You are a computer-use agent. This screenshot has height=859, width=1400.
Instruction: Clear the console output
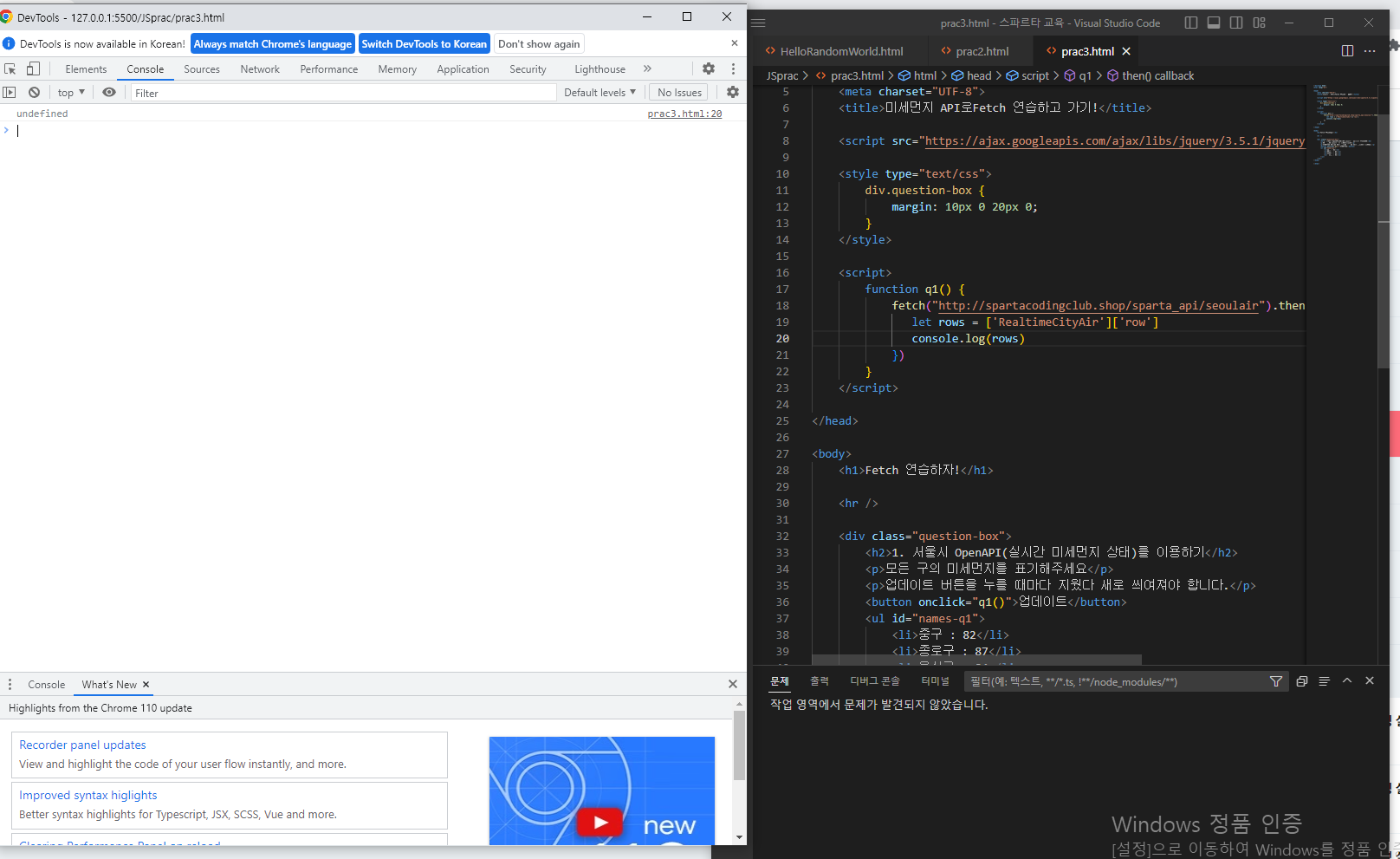tap(34, 92)
